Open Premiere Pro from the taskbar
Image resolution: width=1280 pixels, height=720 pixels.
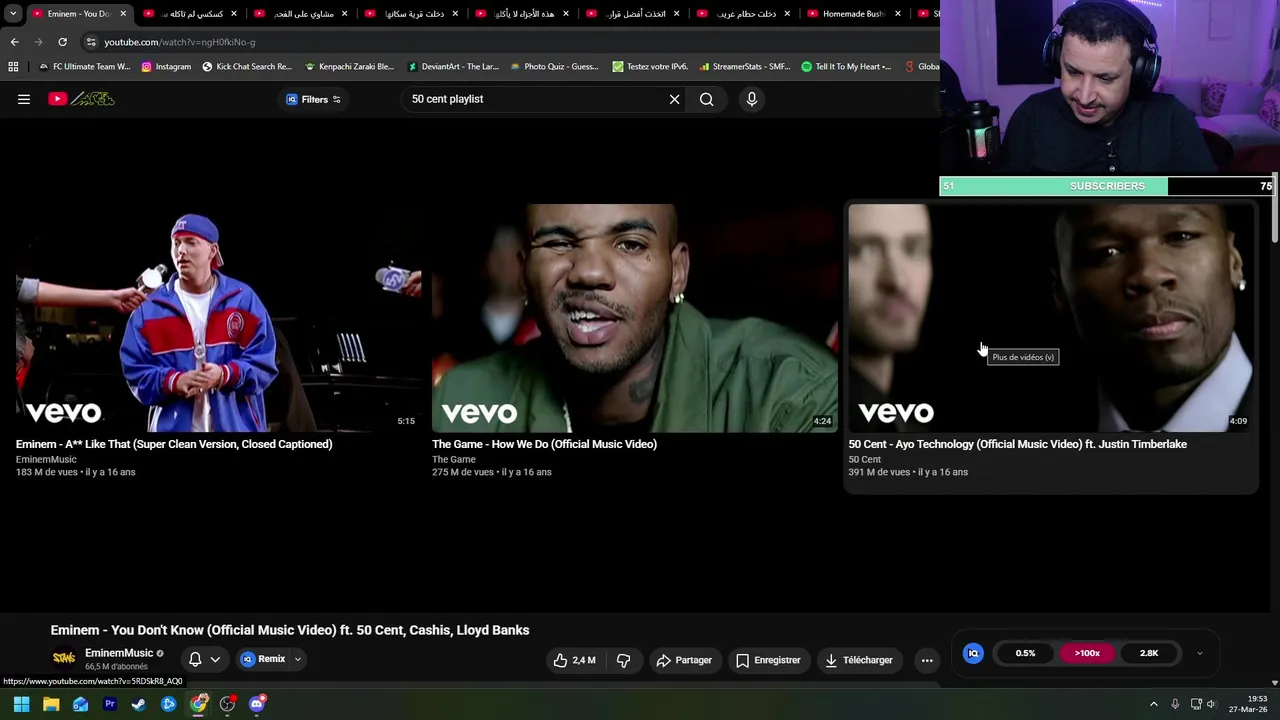click(110, 704)
